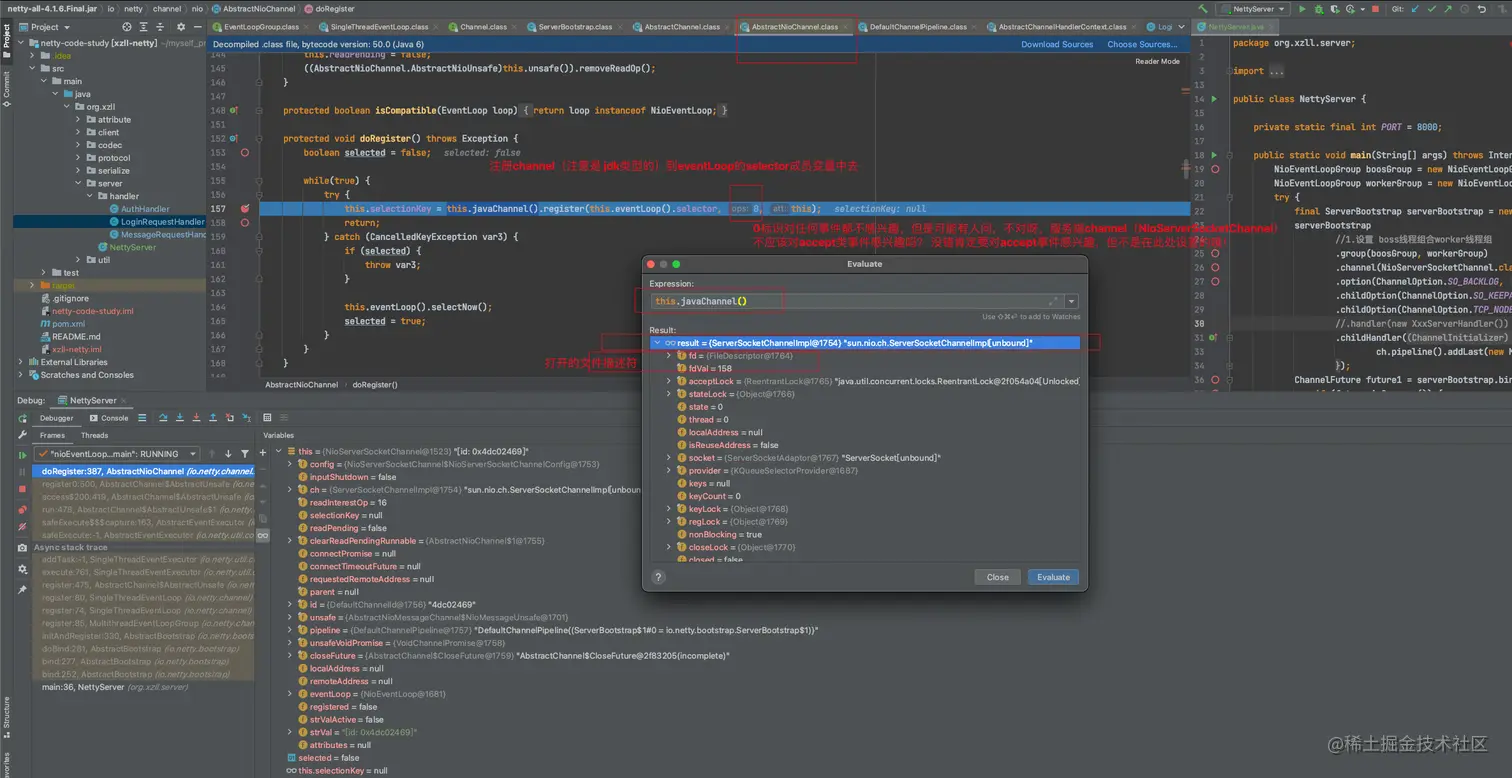Click the Git rollback undo arrow icon

1482,9
